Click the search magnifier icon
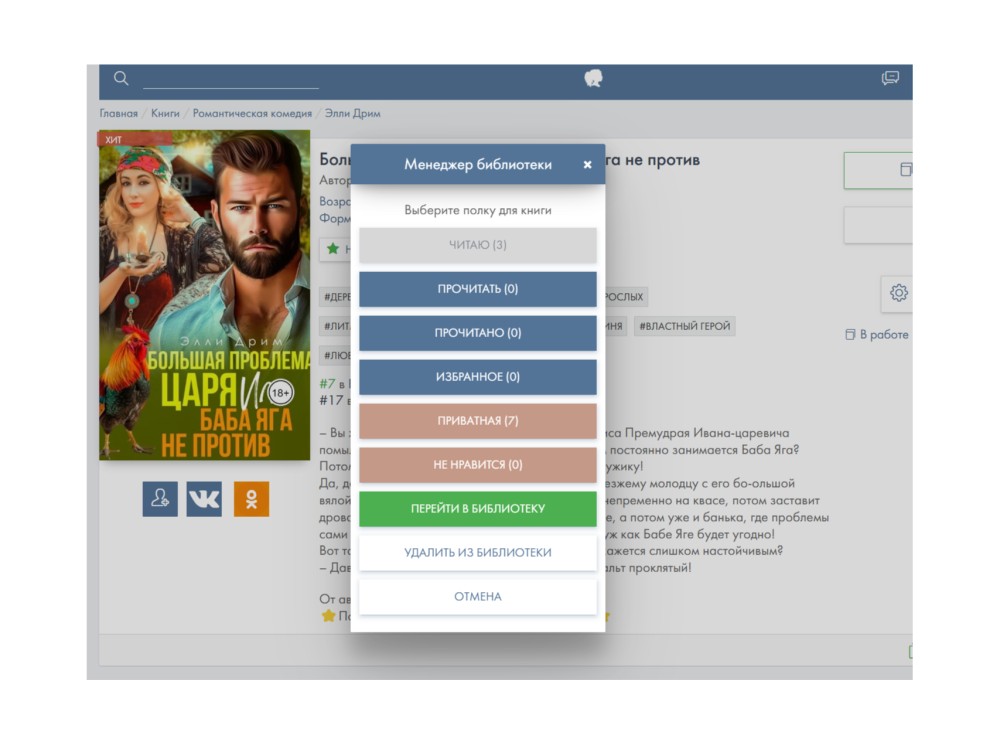The image size is (1000, 745). (x=121, y=78)
